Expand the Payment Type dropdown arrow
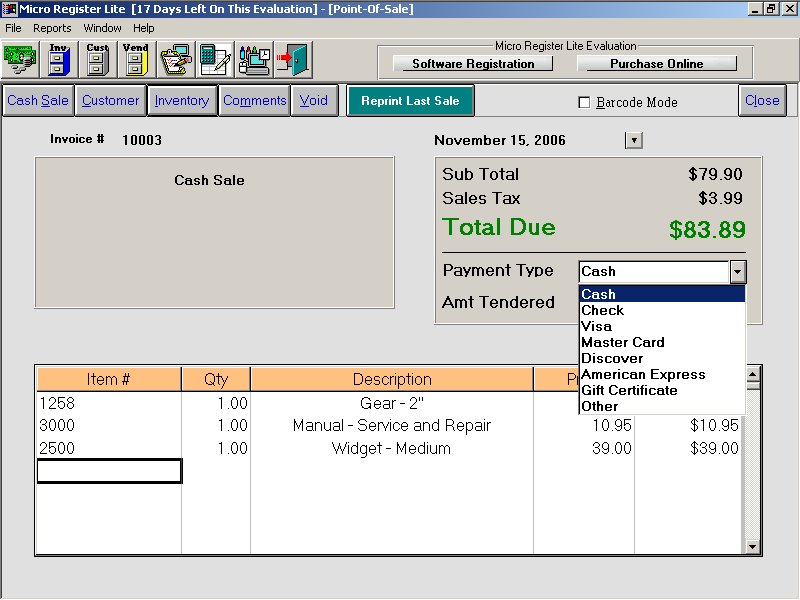Image resolution: width=800 pixels, height=600 pixels. 737,271
